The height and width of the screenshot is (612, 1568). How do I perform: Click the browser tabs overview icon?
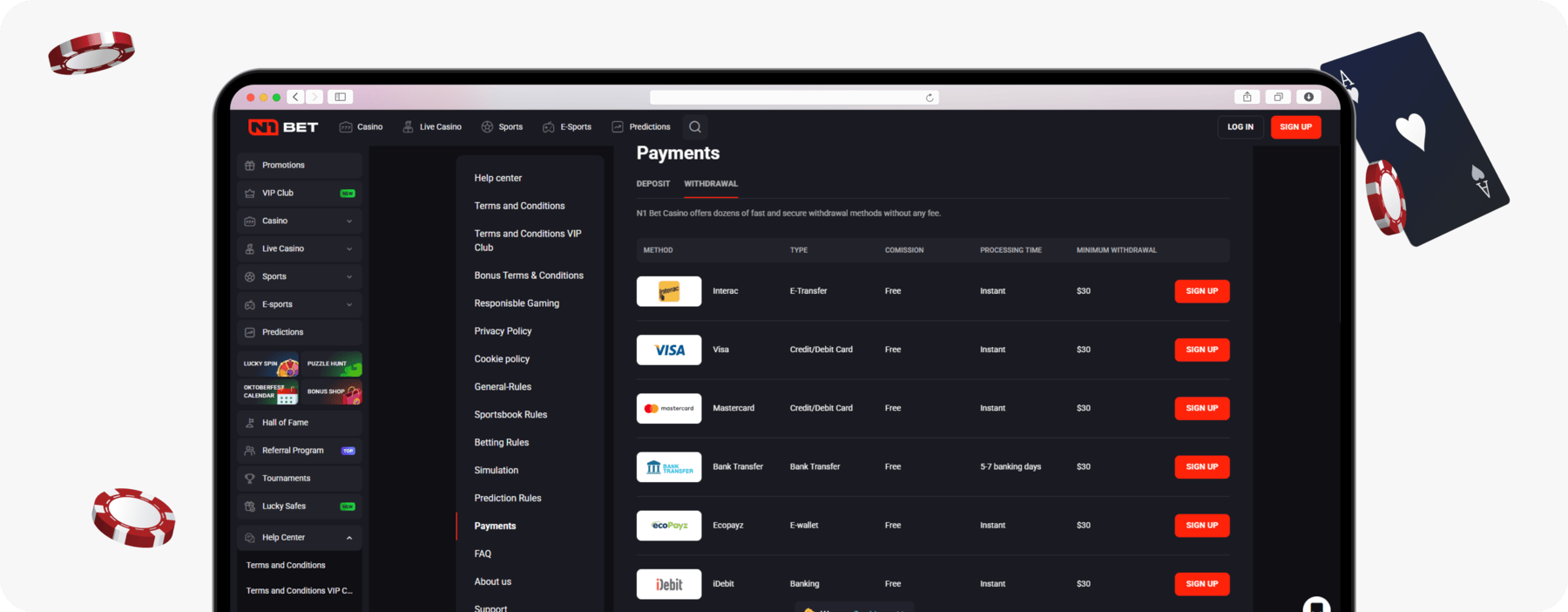tap(1278, 97)
